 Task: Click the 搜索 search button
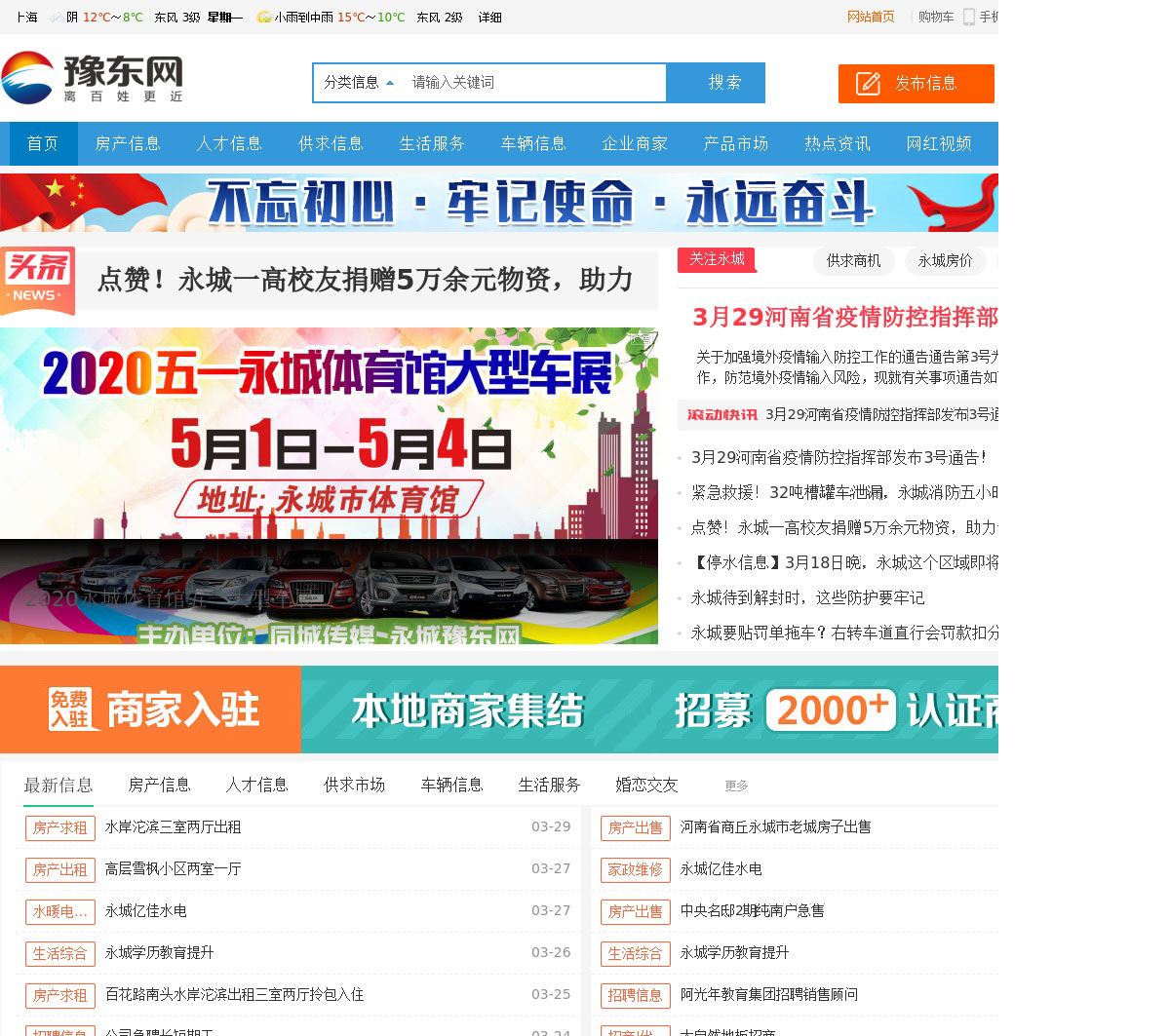[x=724, y=83]
